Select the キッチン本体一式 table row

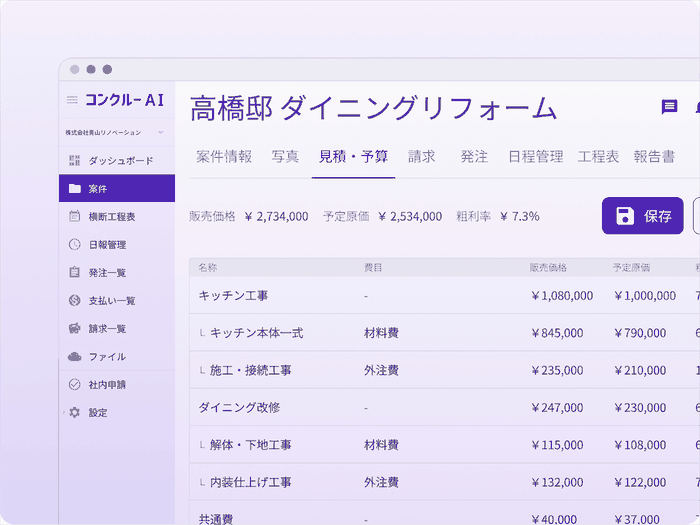click(256, 333)
